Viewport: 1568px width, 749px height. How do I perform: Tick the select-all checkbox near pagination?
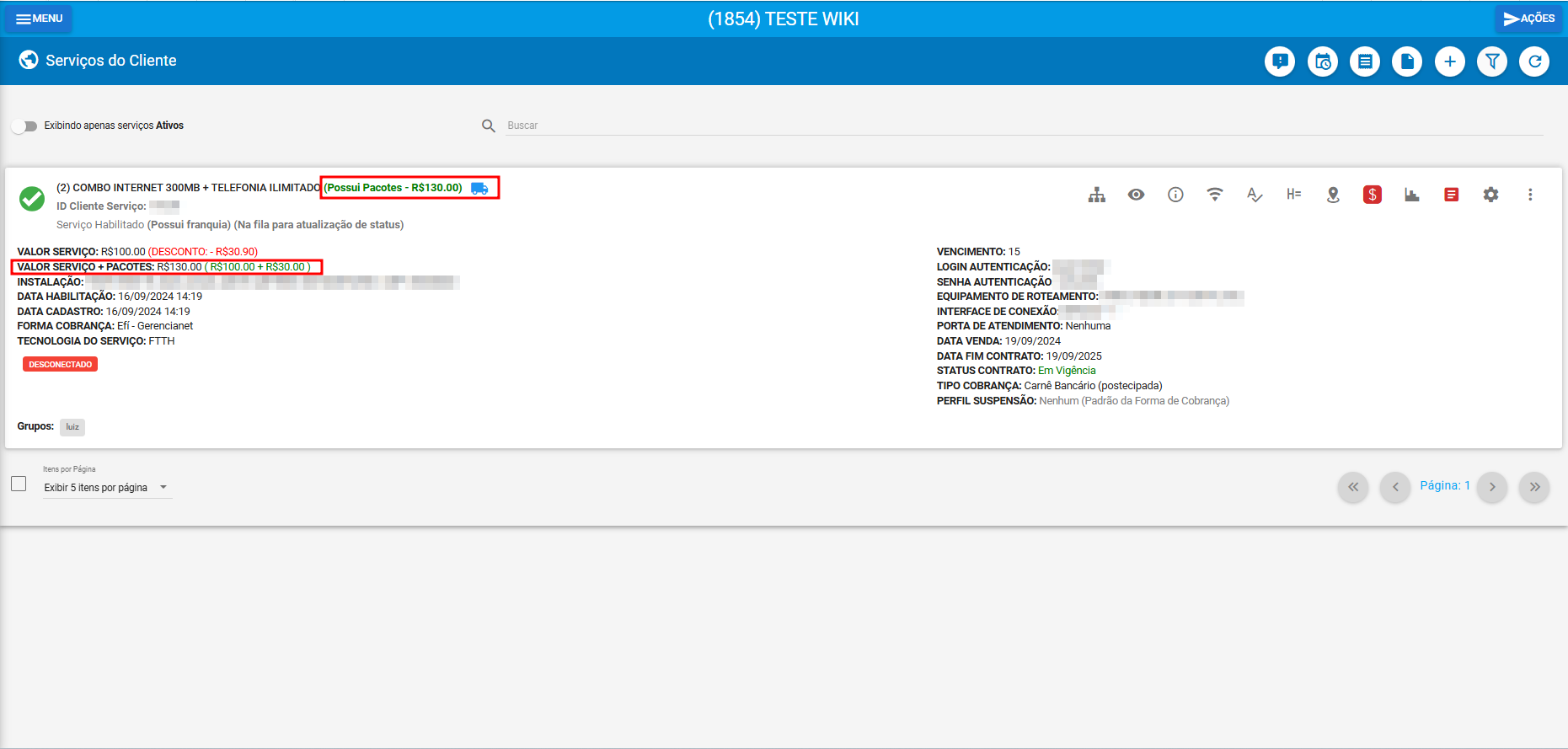click(19, 484)
